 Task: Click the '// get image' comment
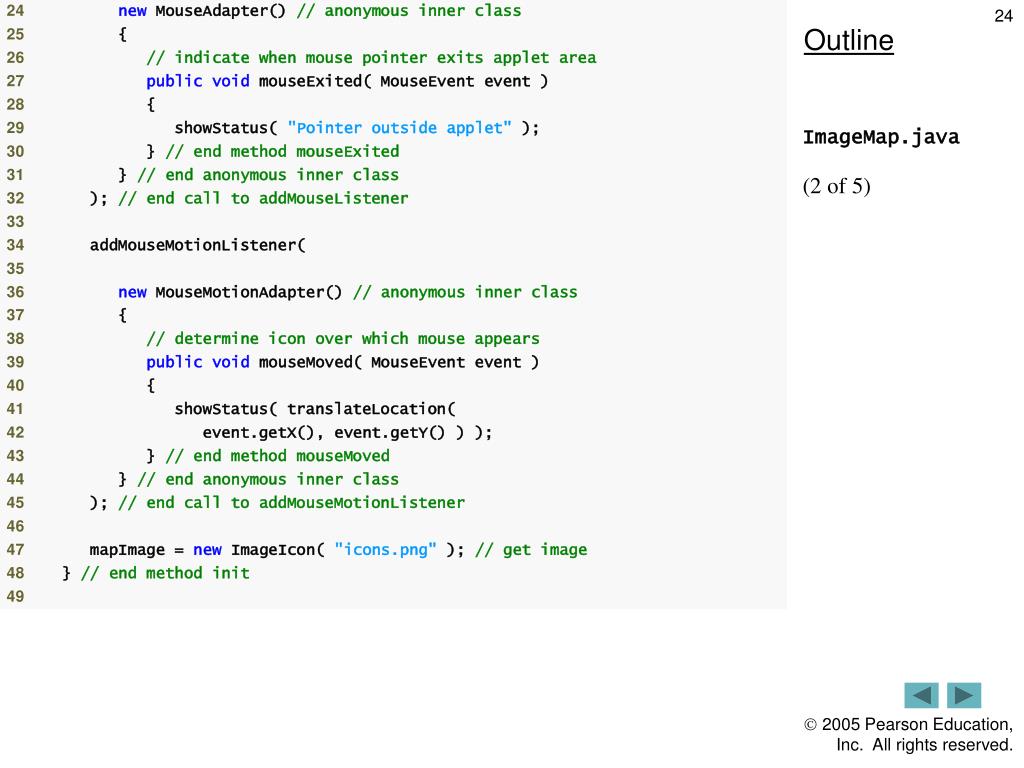(531, 550)
